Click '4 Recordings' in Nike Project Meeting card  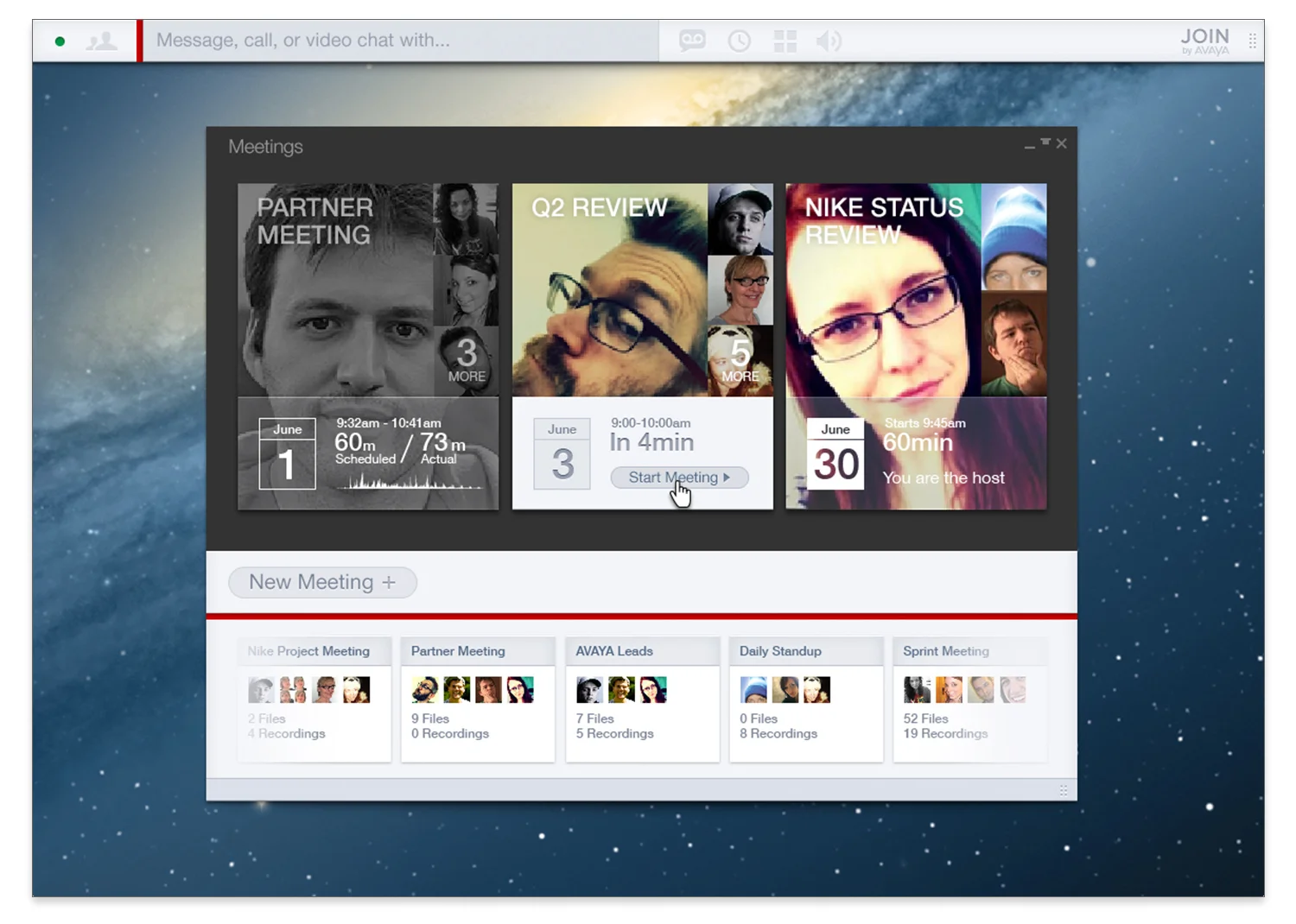tap(287, 733)
